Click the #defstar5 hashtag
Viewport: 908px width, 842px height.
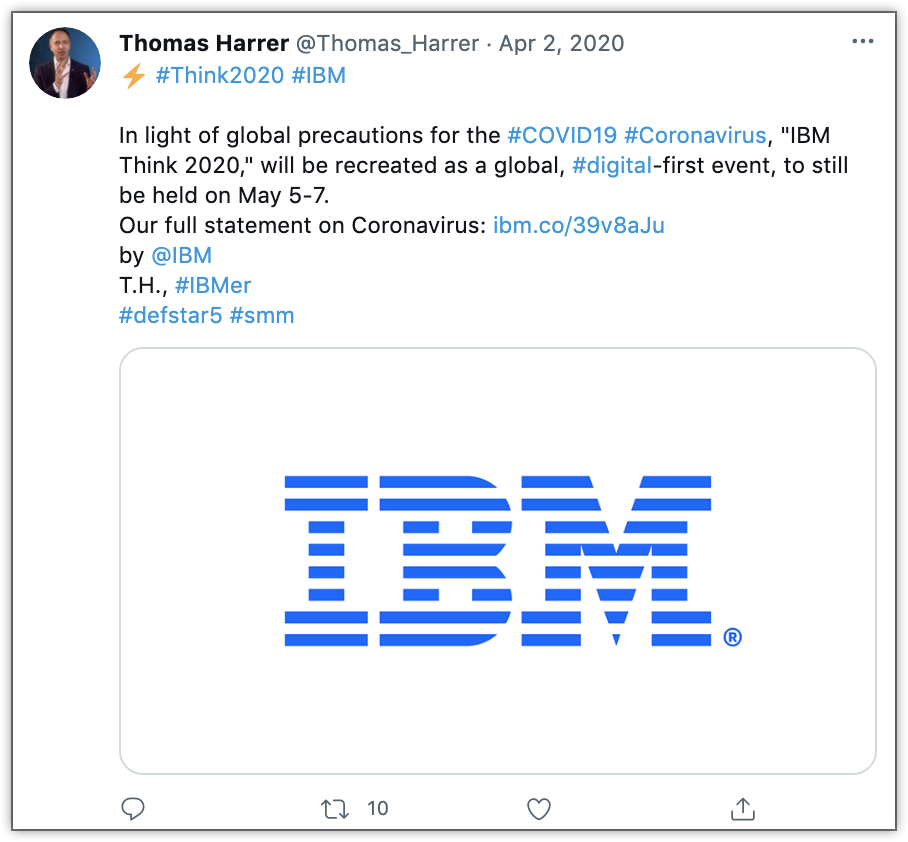169,315
